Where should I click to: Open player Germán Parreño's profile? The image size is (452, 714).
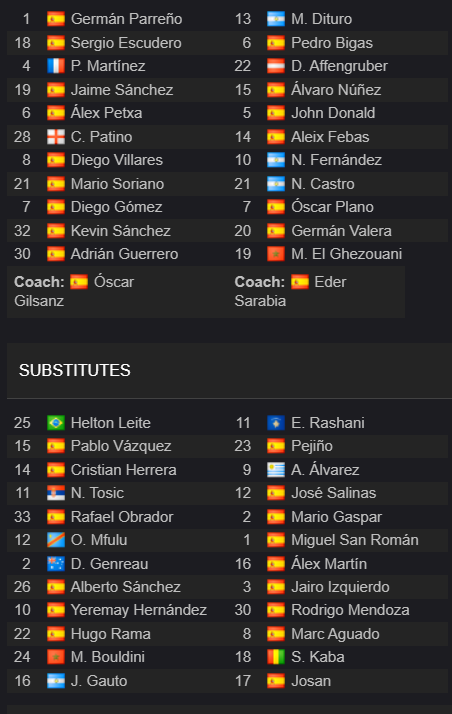tap(127, 19)
